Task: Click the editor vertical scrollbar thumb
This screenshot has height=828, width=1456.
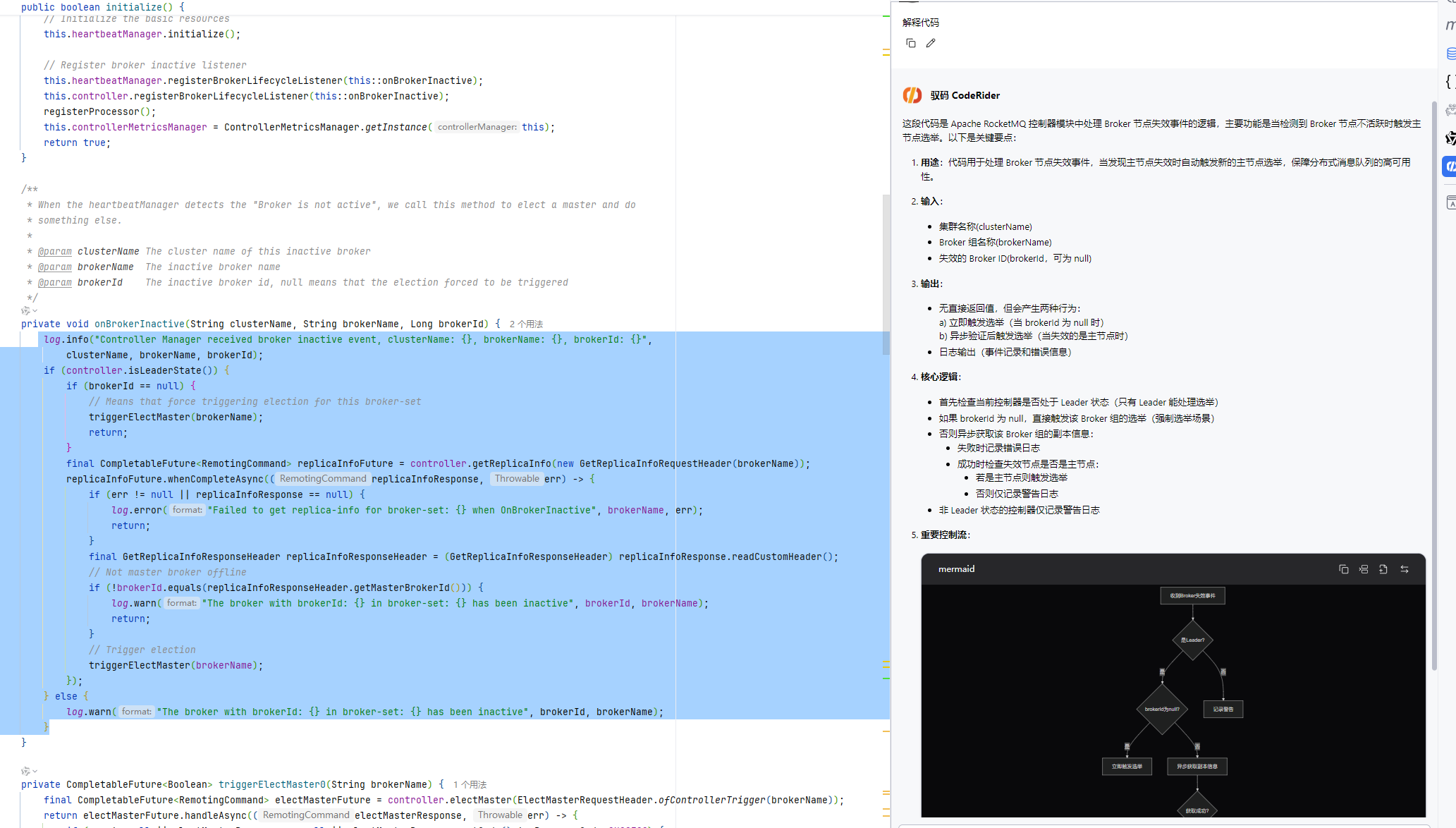Action: [x=886, y=275]
